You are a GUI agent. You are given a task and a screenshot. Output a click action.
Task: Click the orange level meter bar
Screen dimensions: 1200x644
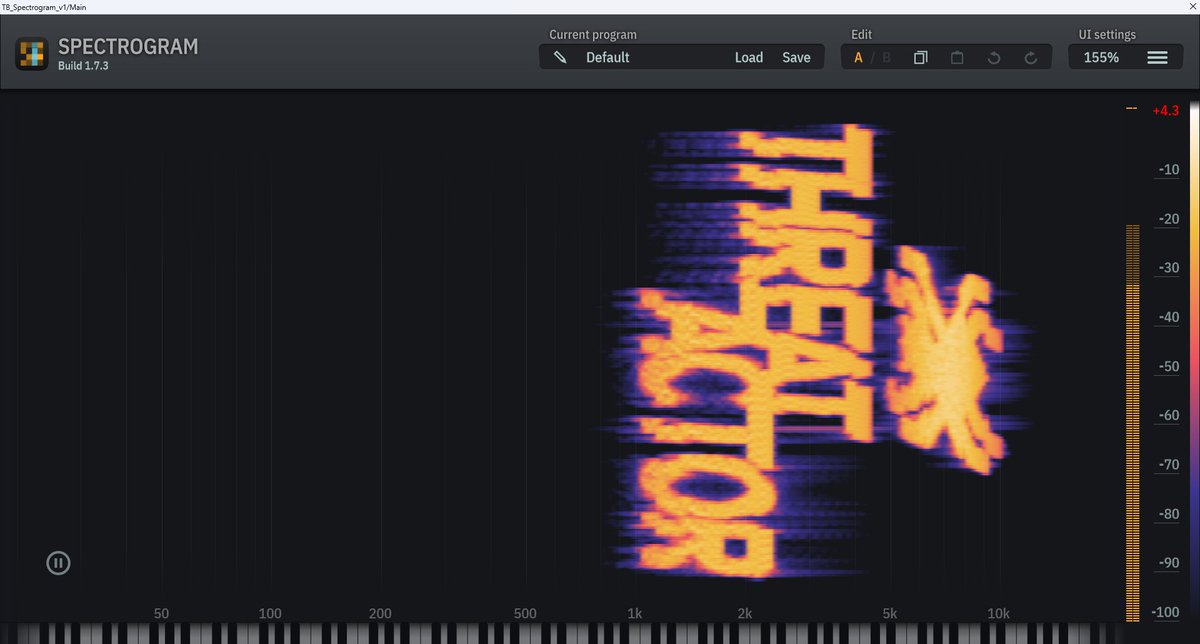click(x=1132, y=423)
